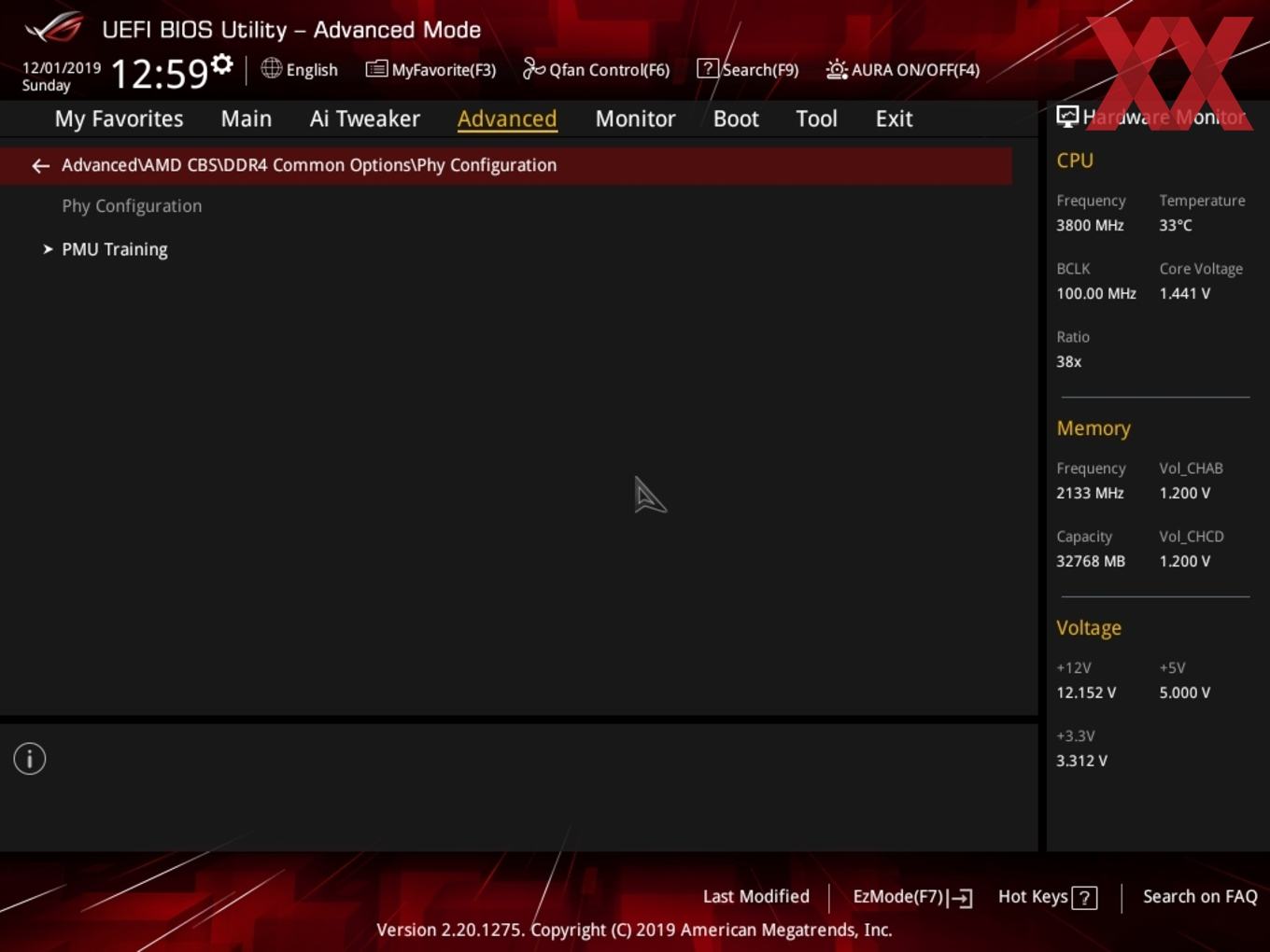Click Core Voltage value 1.441 V
The width and height of the screenshot is (1270, 952).
pyautogui.click(x=1184, y=293)
